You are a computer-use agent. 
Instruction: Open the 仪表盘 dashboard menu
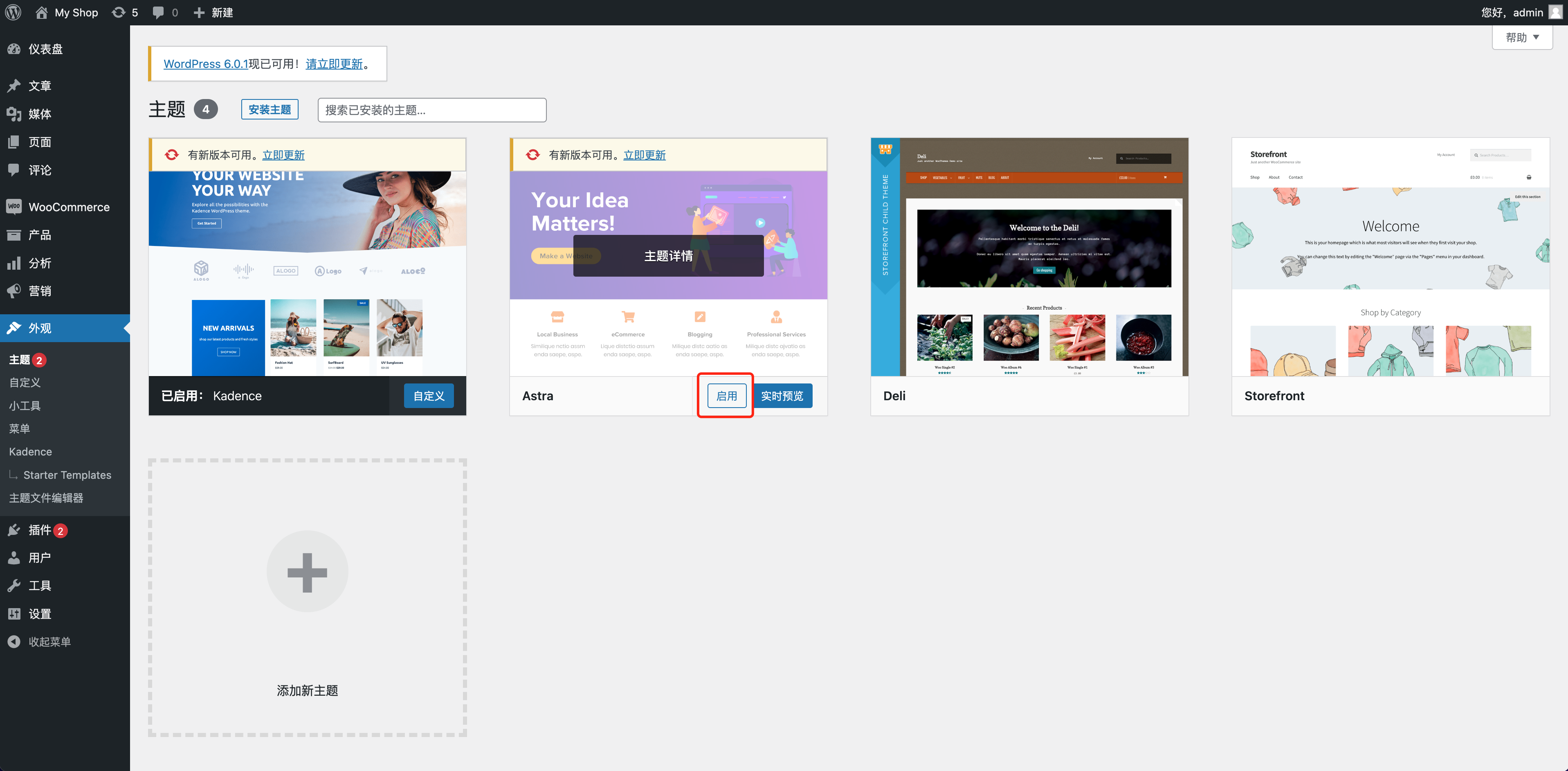pyautogui.click(x=45, y=50)
